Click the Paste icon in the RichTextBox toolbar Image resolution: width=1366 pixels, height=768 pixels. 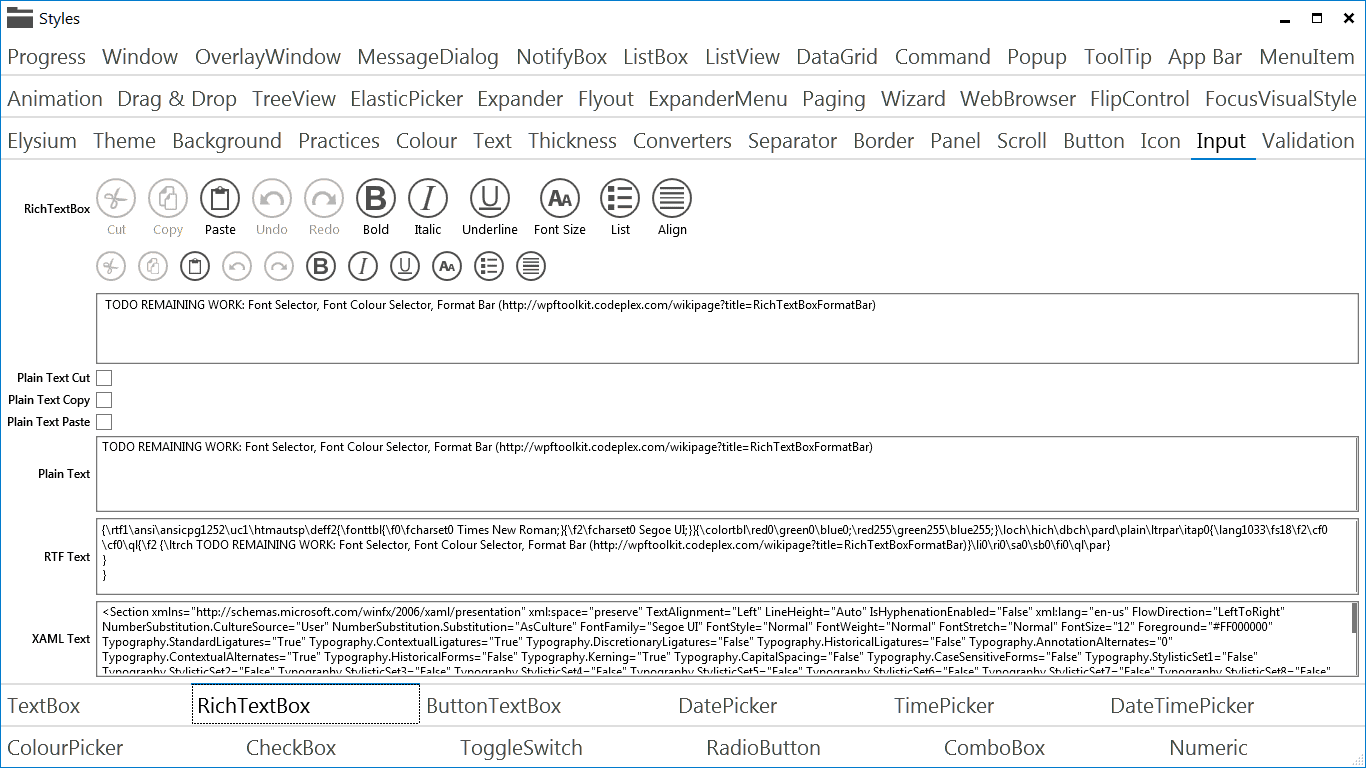pyautogui.click(x=220, y=200)
